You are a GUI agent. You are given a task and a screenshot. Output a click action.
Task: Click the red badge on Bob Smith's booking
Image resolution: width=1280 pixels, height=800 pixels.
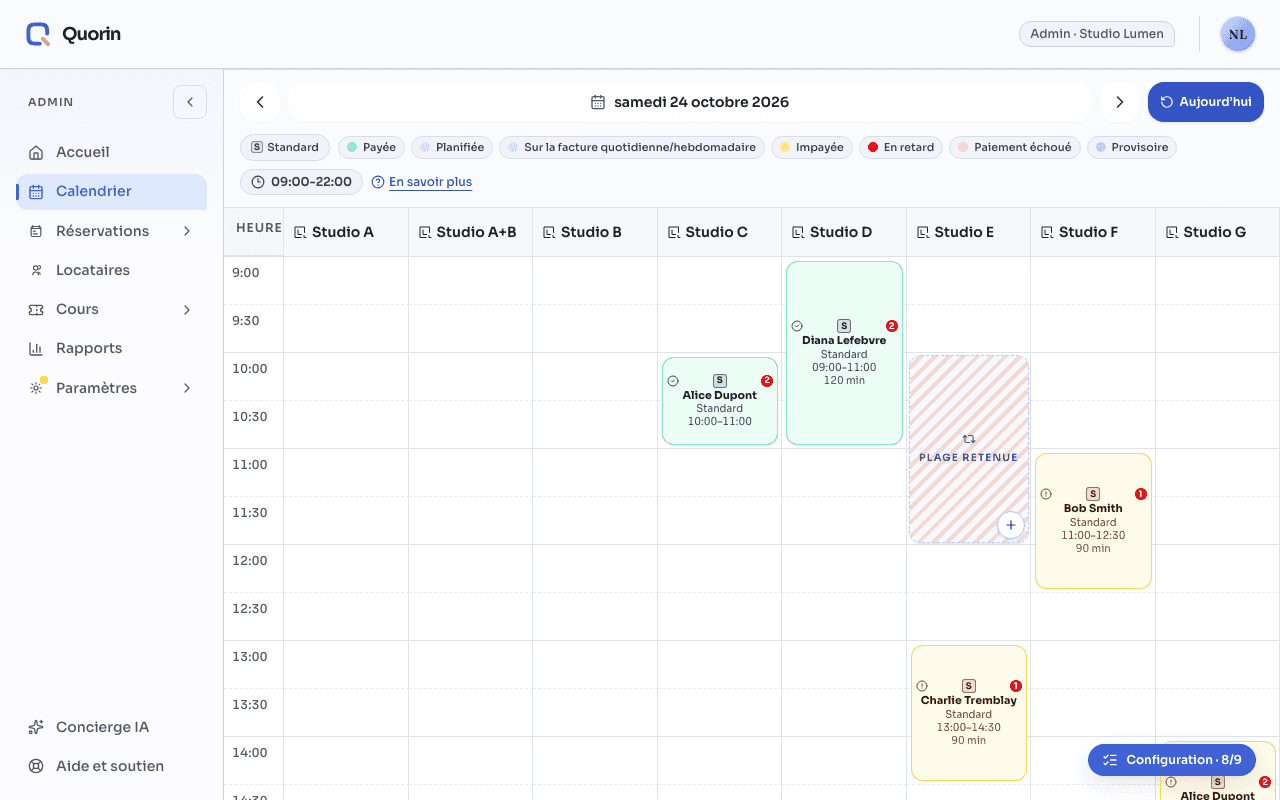(x=1141, y=494)
